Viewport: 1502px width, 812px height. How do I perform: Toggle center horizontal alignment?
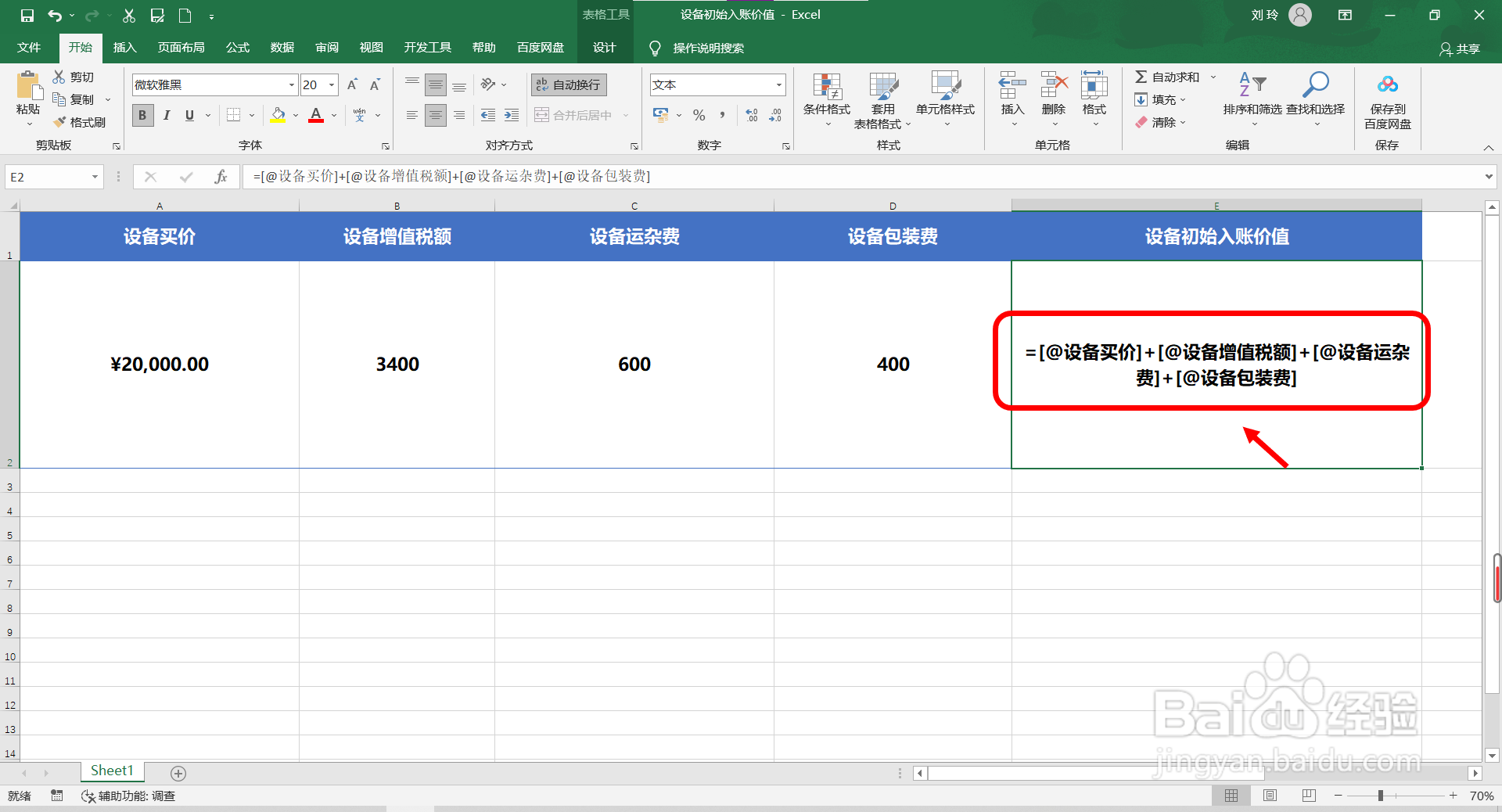click(436, 115)
